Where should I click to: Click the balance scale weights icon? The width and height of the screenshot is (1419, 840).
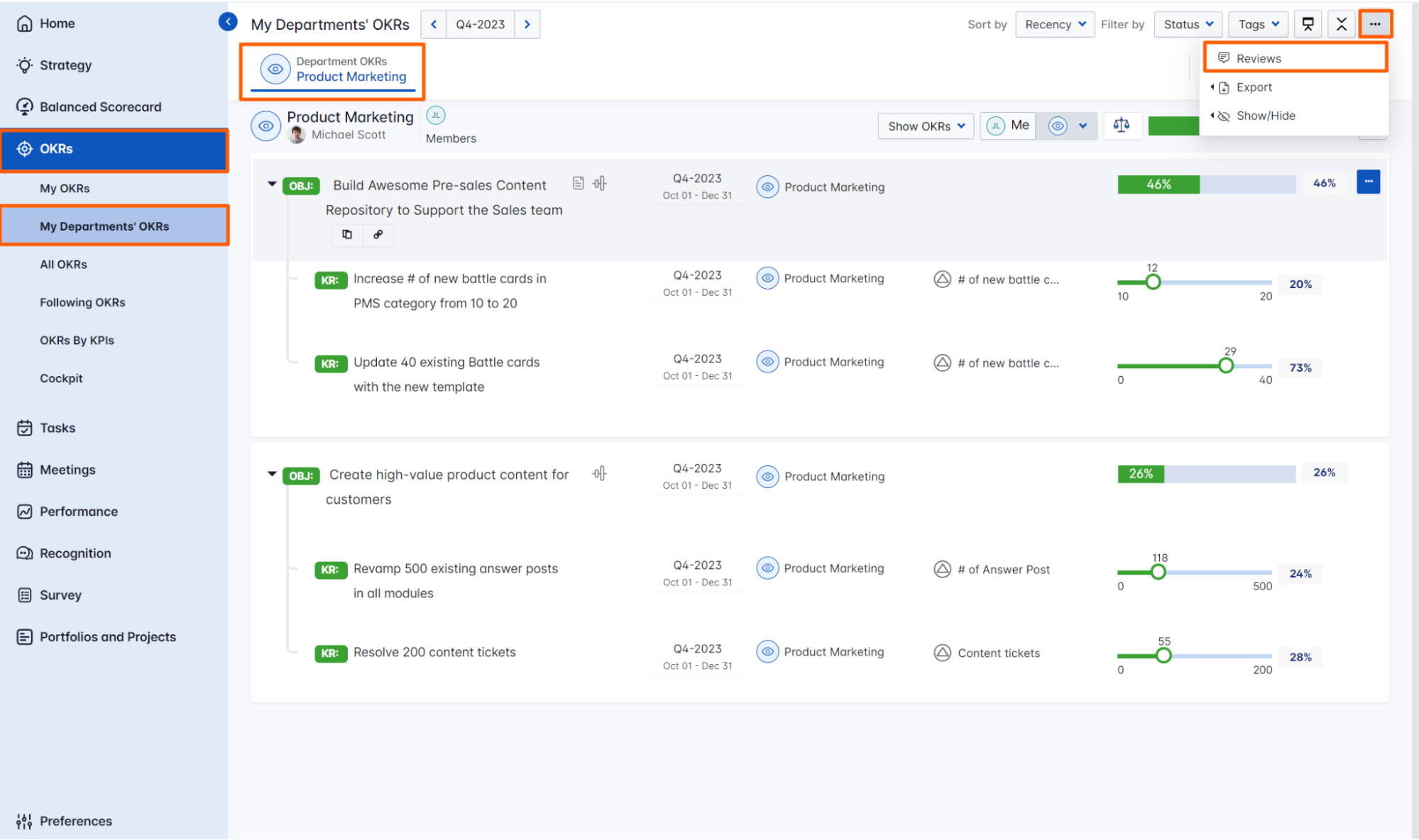[1122, 126]
